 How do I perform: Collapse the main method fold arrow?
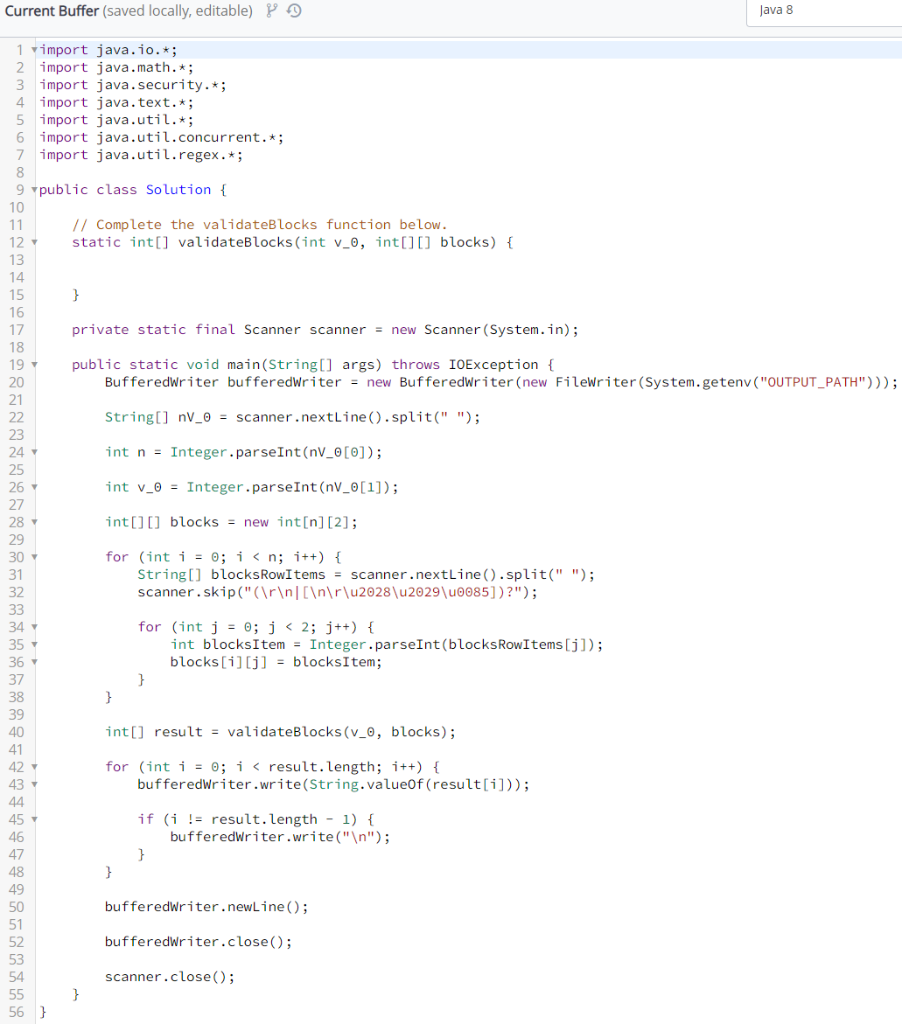click(x=33, y=364)
